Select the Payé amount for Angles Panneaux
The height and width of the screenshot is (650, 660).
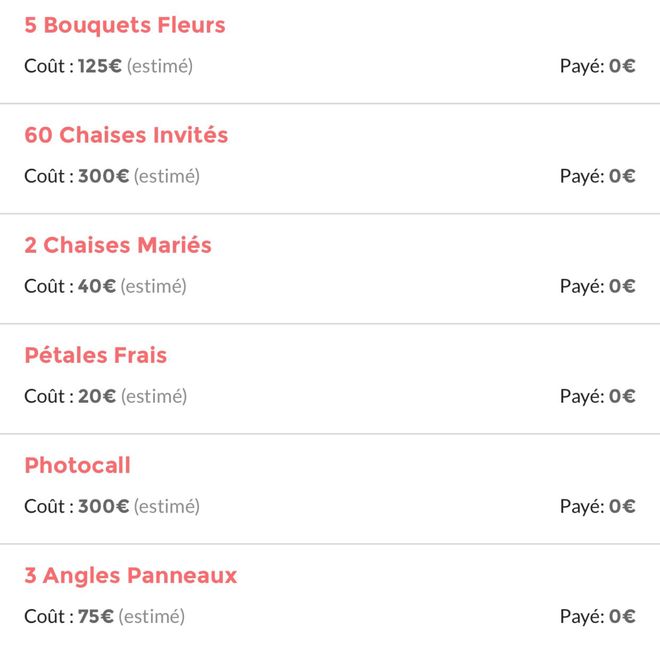[622, 616]
